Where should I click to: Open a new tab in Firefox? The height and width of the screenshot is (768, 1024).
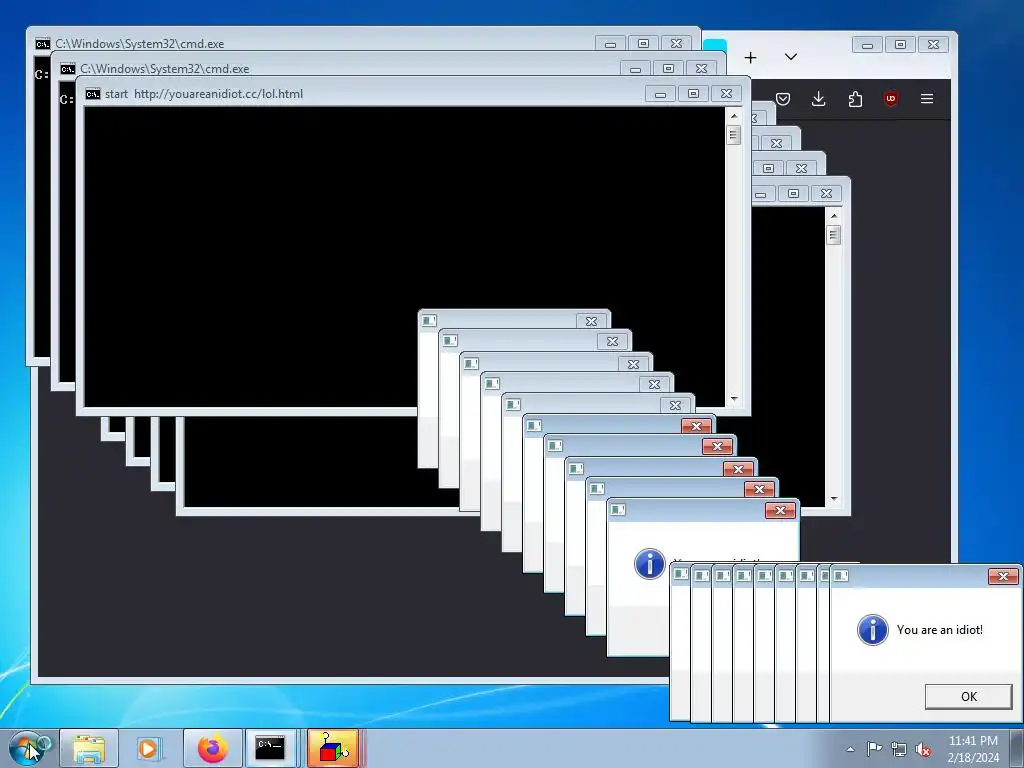pyautogui.click(x=750, y=57)
